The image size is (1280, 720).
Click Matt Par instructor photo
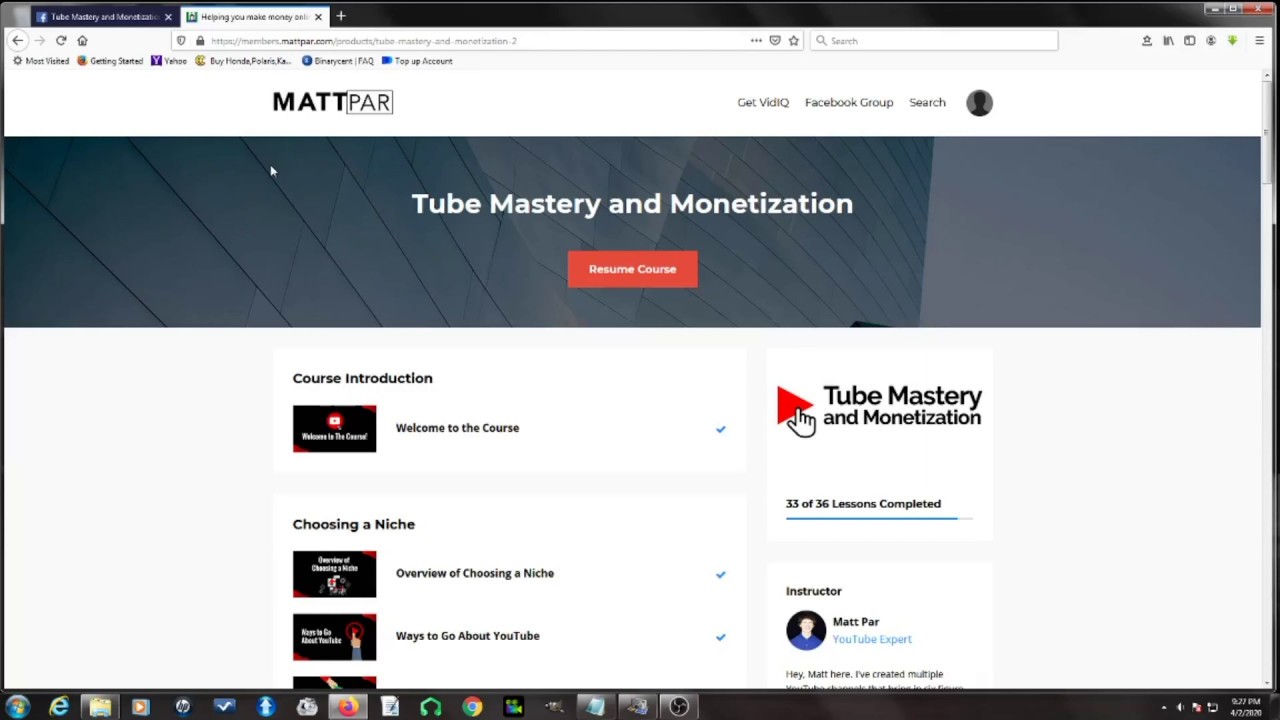pos(806,630)
